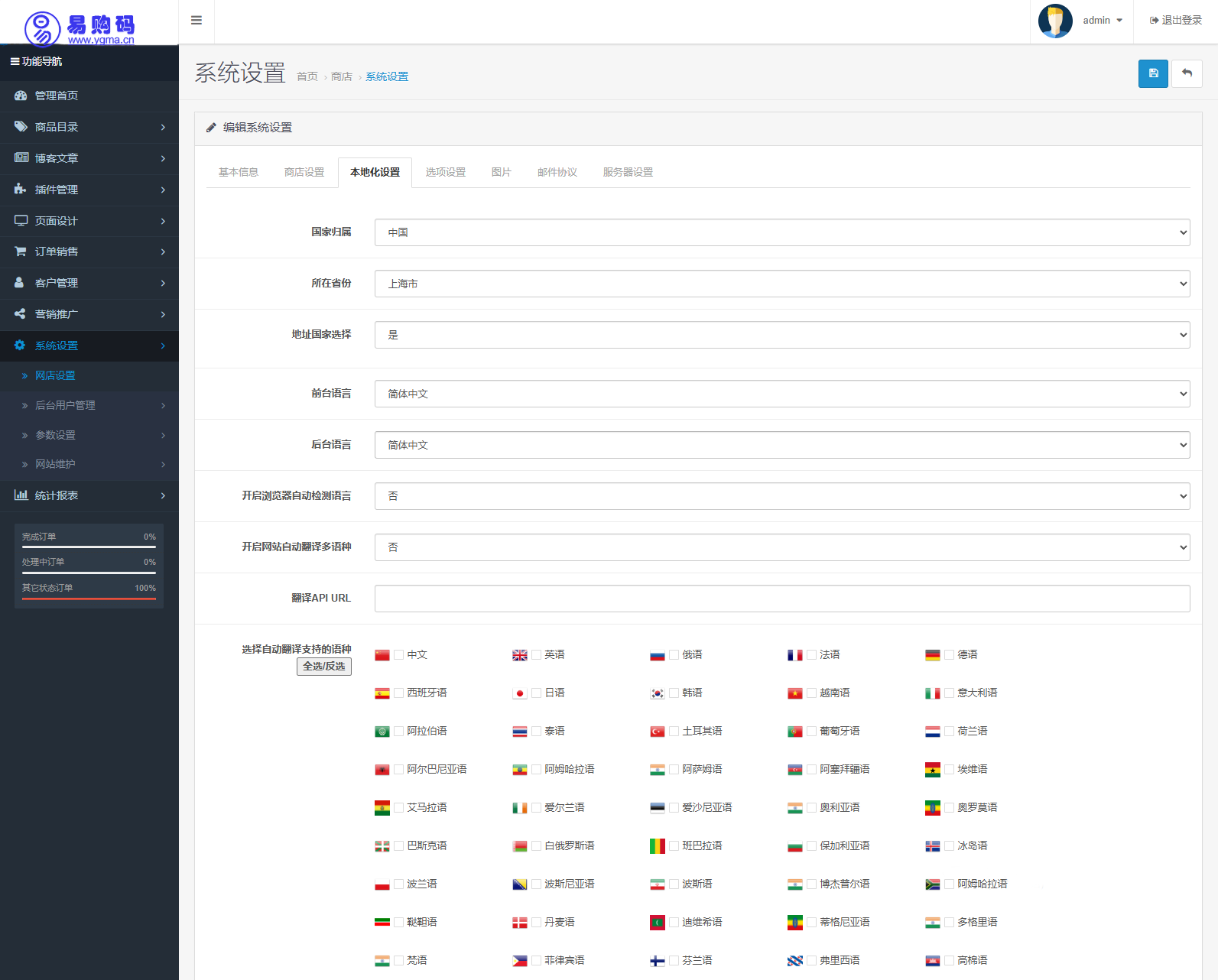Click the 翻译API URL input field
Image resolution: width=1218 pixels, height=980 pixels.
pyautogui.click(x=781, y=599)
